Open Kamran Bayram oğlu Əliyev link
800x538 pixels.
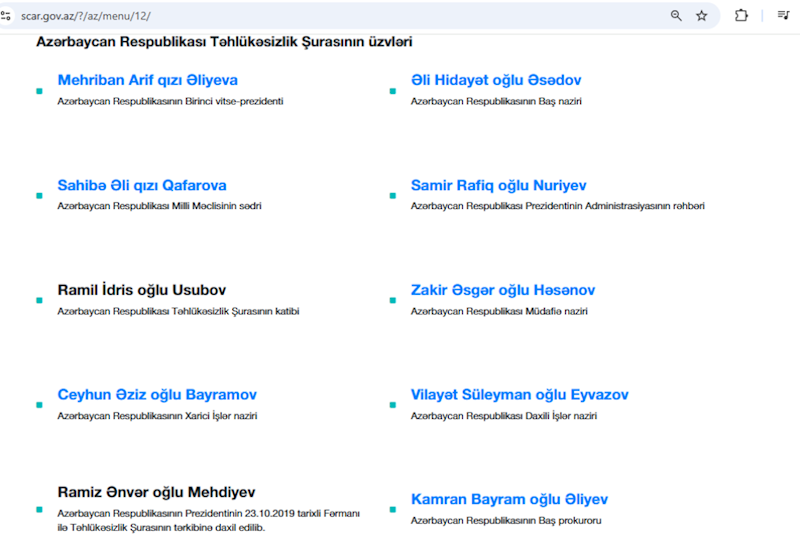click(x=509, y=499)
